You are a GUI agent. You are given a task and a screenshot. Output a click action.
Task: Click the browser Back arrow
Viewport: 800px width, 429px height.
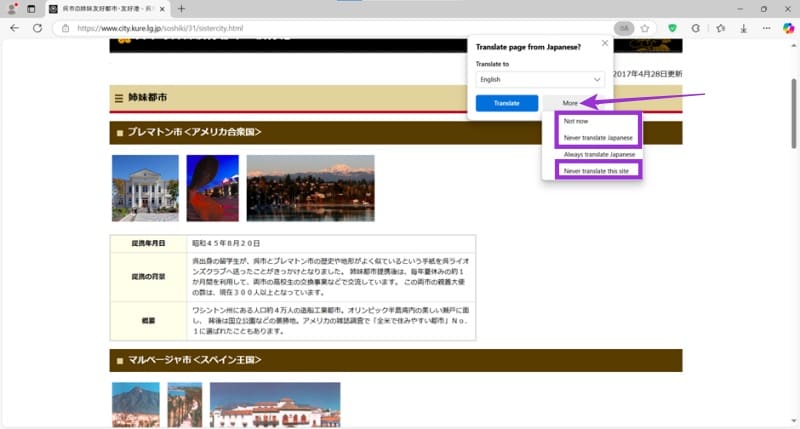[14, 28]
